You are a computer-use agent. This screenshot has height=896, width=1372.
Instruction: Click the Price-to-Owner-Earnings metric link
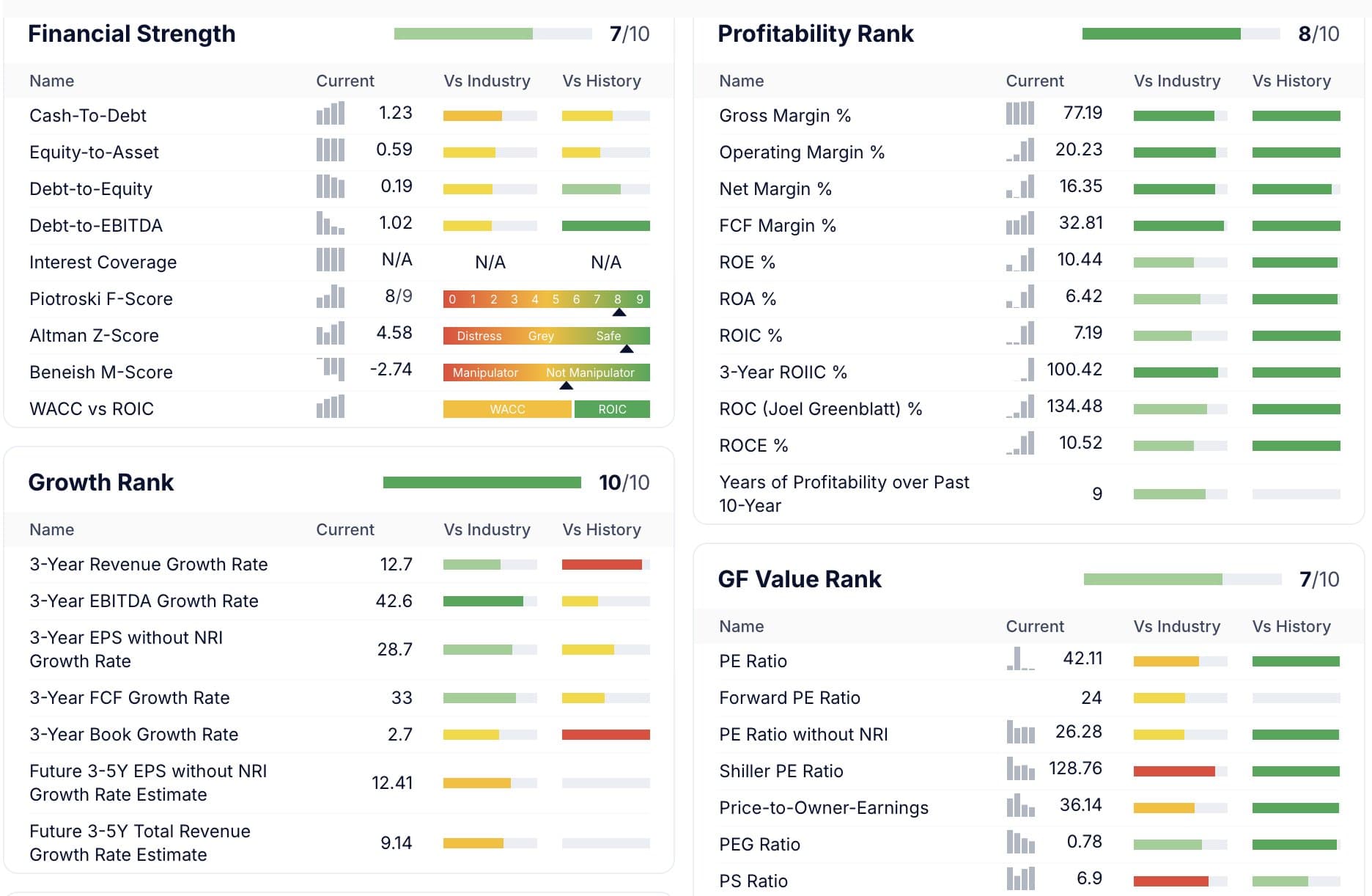[823, 808]
